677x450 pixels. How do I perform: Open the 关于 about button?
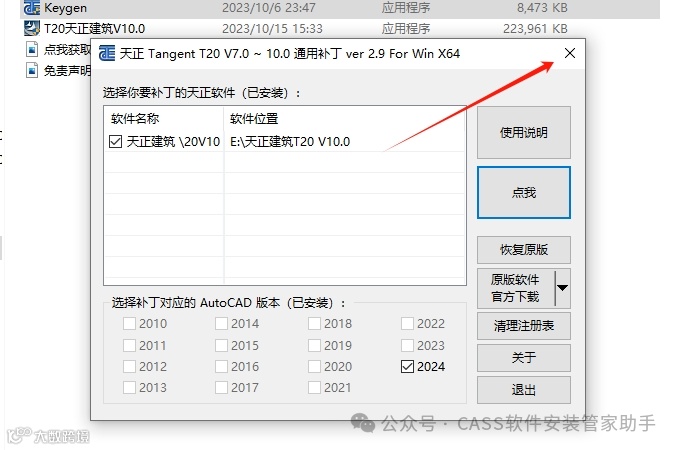(524, 358)
